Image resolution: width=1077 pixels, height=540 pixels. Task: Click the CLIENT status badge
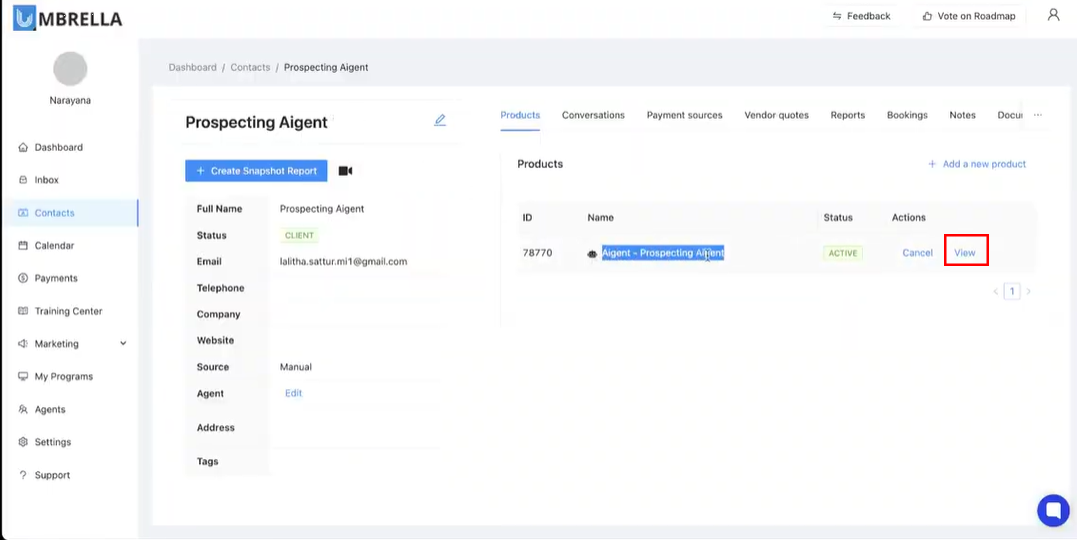point(299,235)
